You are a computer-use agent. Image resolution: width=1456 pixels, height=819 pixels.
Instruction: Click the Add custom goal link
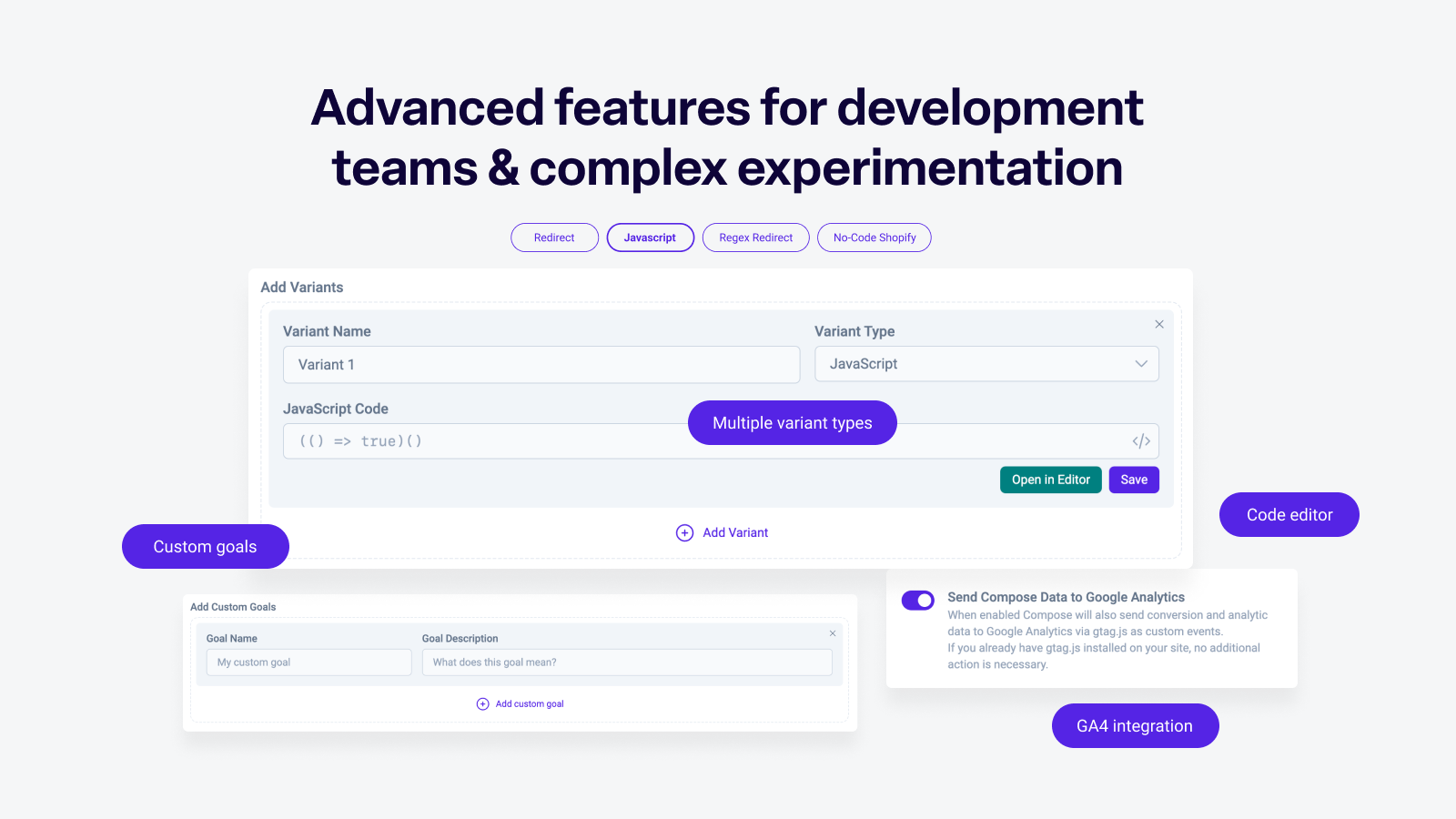529,703
